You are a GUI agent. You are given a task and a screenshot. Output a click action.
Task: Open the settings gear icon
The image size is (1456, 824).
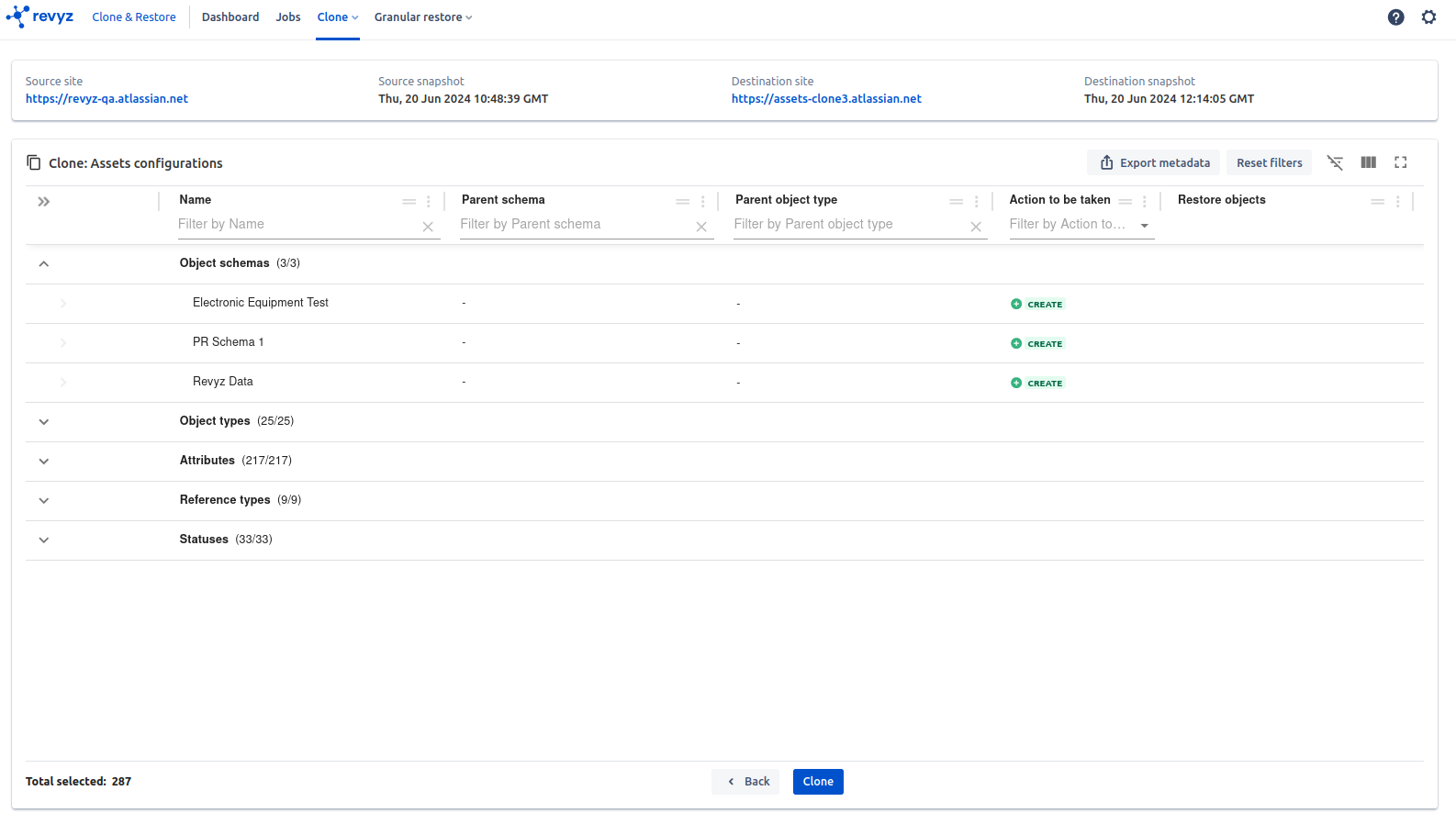(x=1428, y=17)
